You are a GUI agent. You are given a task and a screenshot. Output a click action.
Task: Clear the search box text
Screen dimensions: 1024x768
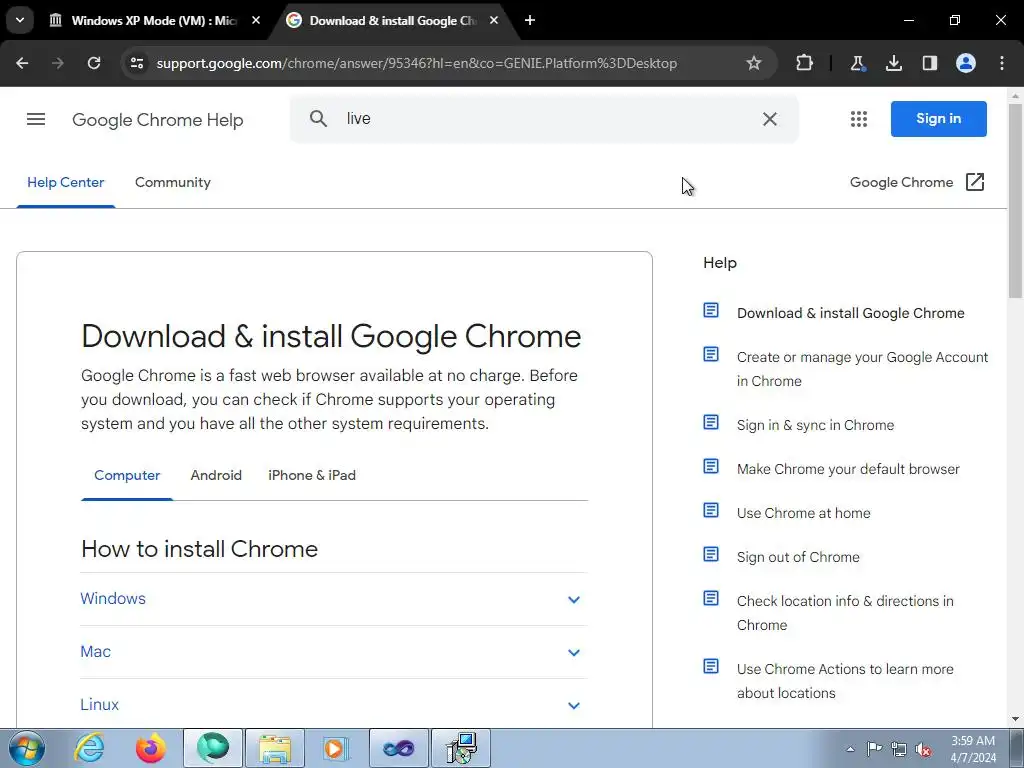770,119
